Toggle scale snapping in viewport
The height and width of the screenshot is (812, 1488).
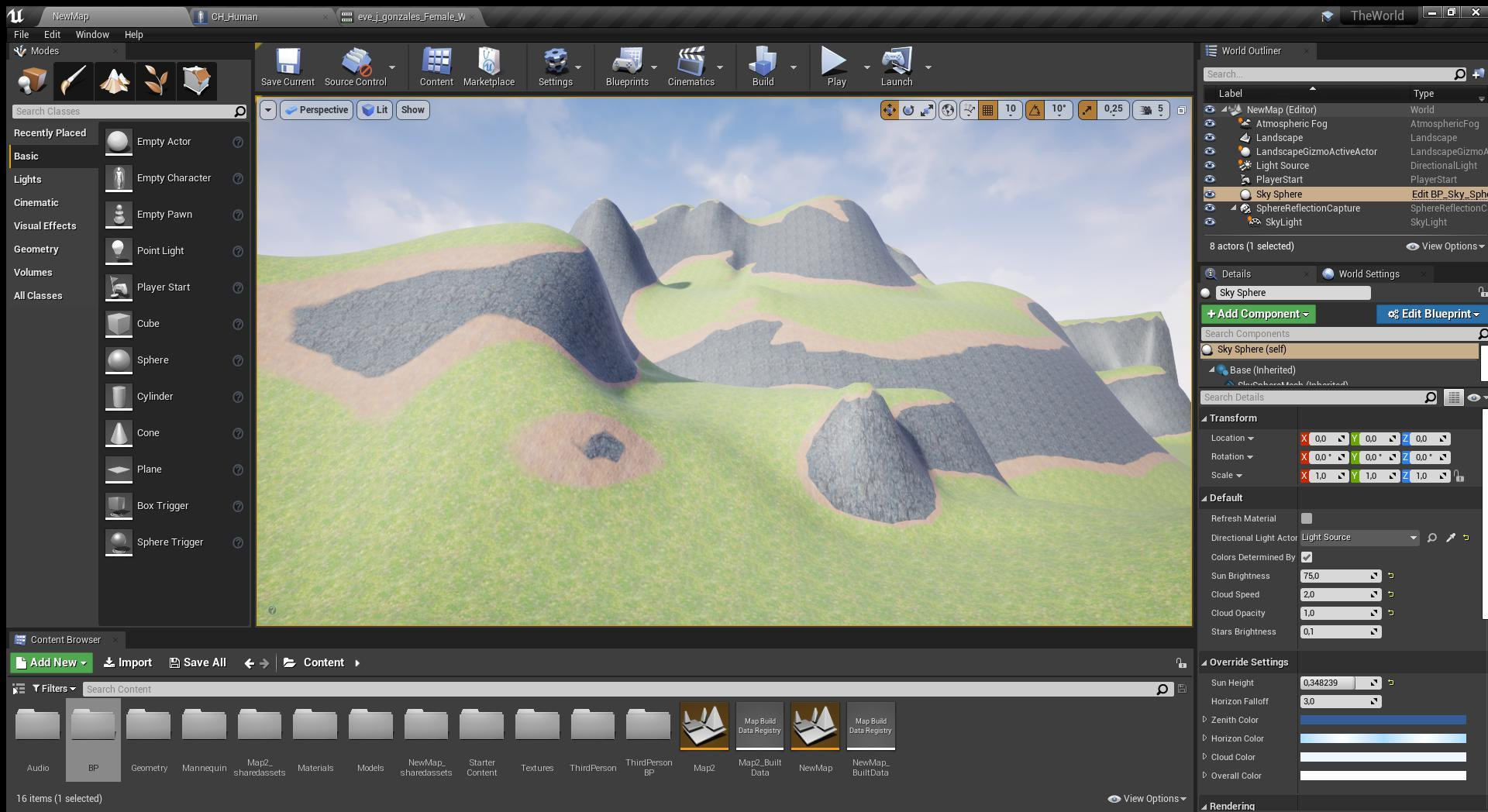tap(1087, 110)
